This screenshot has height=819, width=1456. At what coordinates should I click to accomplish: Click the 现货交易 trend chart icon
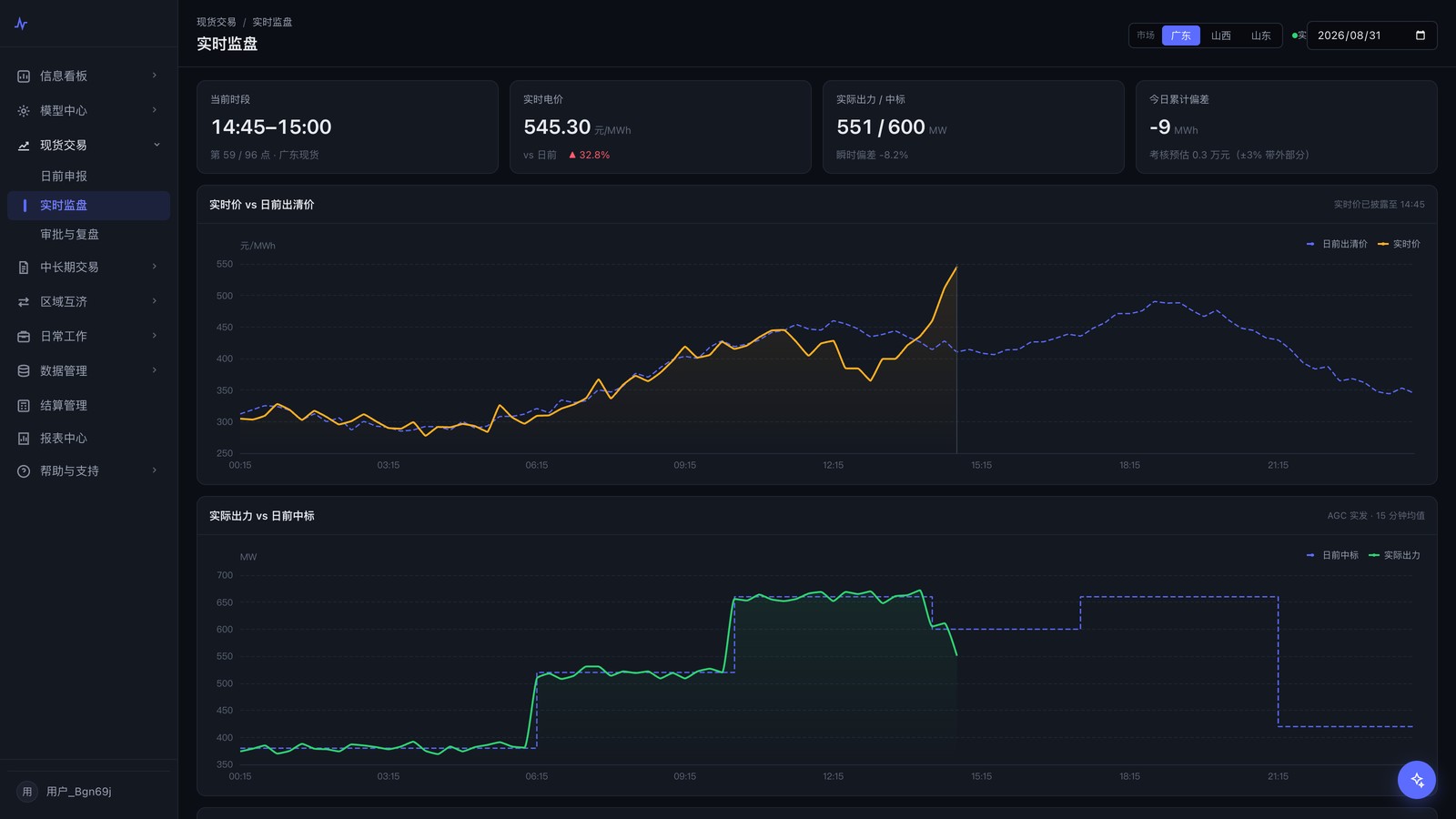[x=24, y=146]
